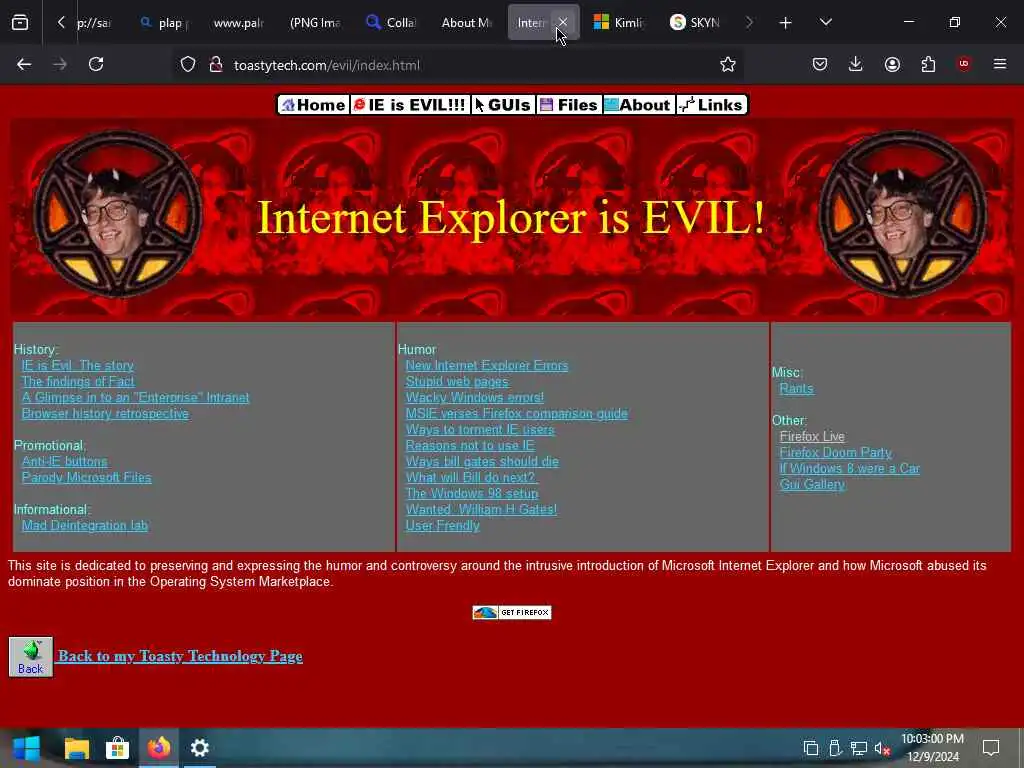The image size is (1024, 768).
Task: Open 'User Frendly' link
Action: click(x=443, y=526)
